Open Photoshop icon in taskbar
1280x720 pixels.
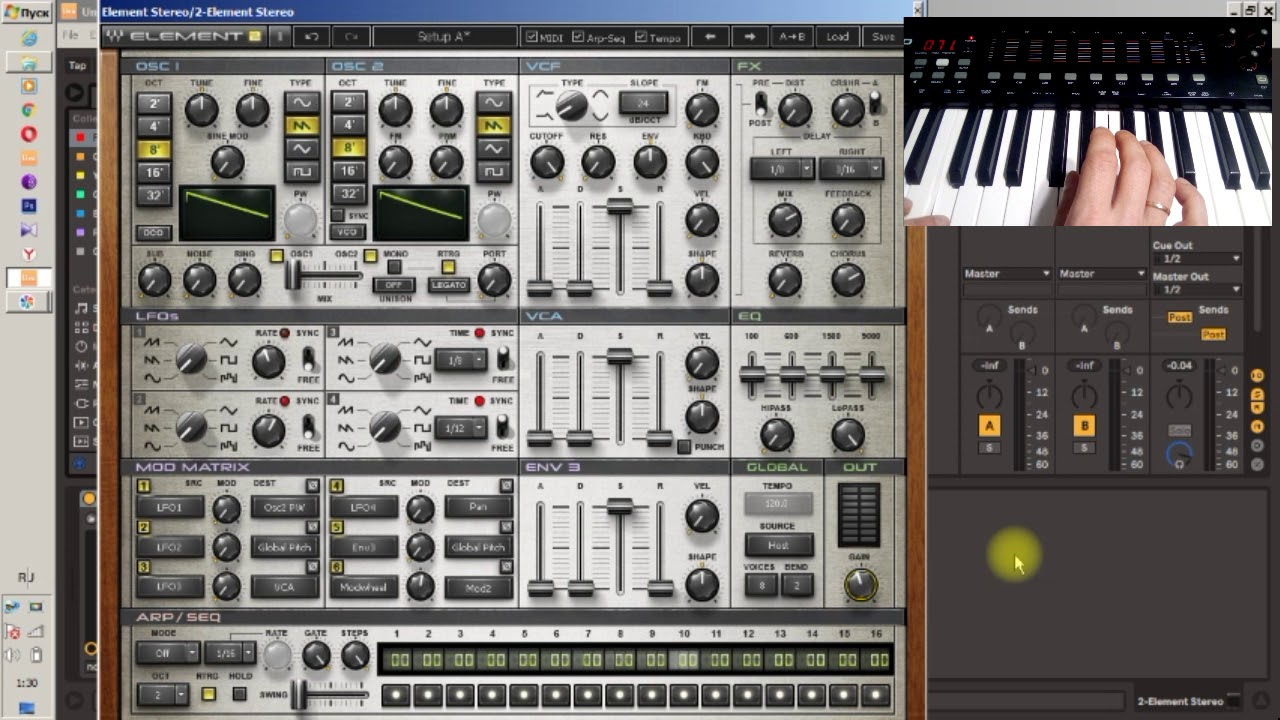point(29,206)
